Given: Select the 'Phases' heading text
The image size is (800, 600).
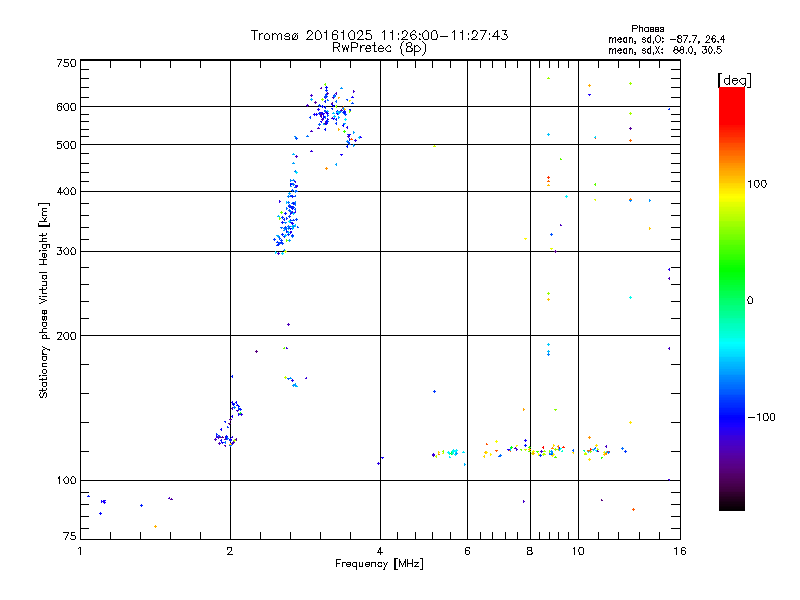Looking at the screenshot, I should click(x=647, y=29).
